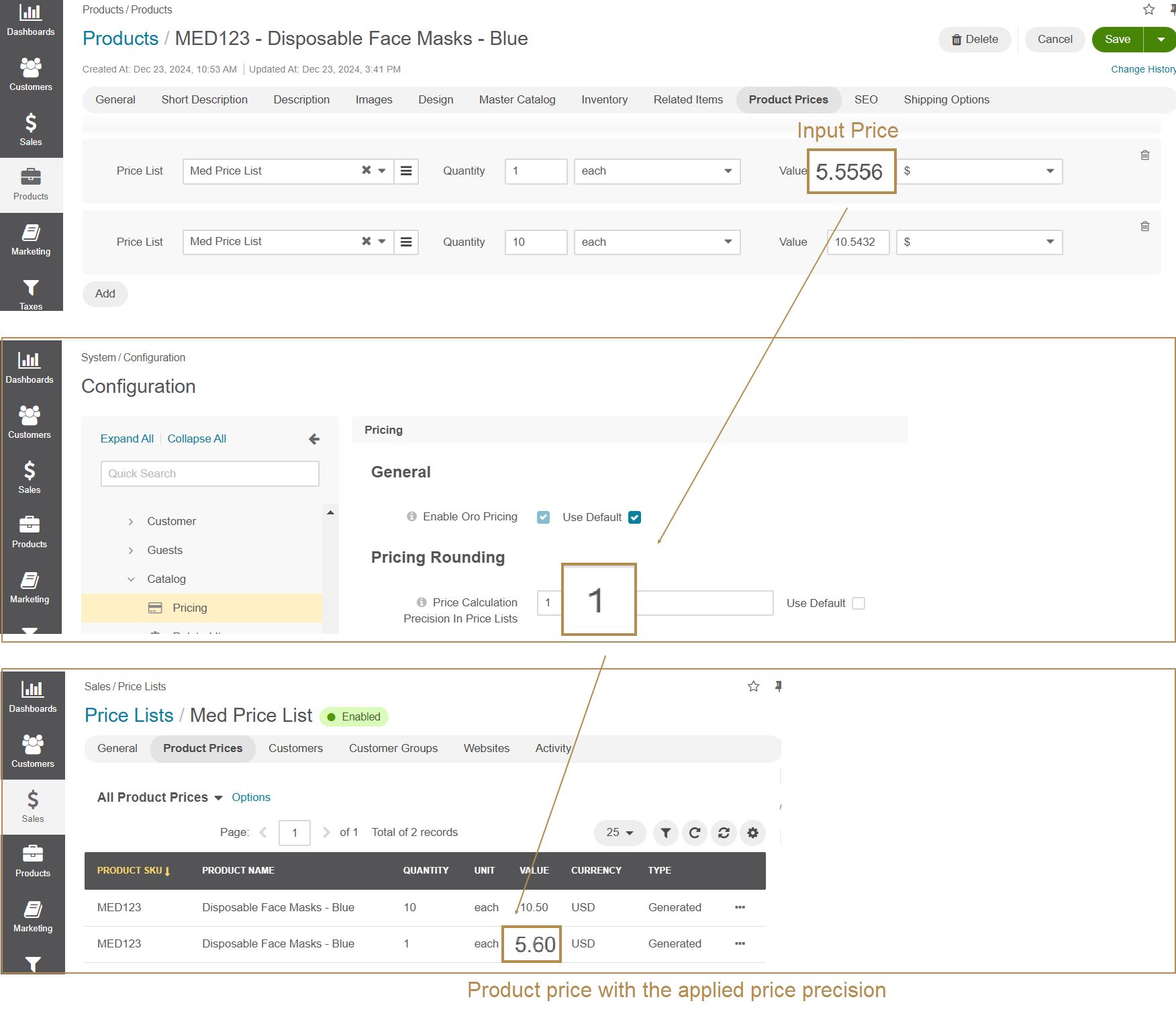Viewport: 1176px width, 1020px height.
Task: Check Use Default for Price Calculation Precision
Action: click(858, 603)
